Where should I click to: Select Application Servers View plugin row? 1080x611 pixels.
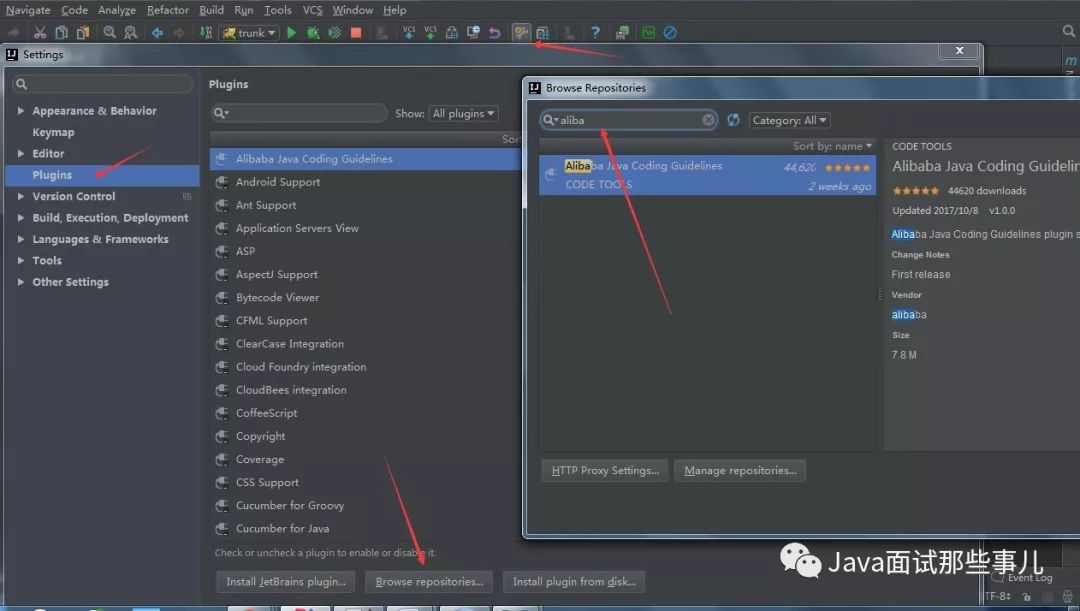[366, 228]
